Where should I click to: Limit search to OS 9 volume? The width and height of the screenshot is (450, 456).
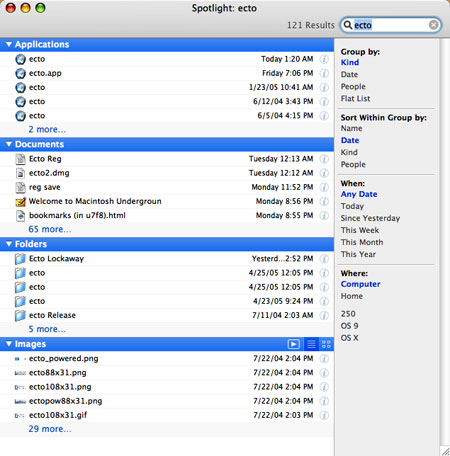[349, 326]
